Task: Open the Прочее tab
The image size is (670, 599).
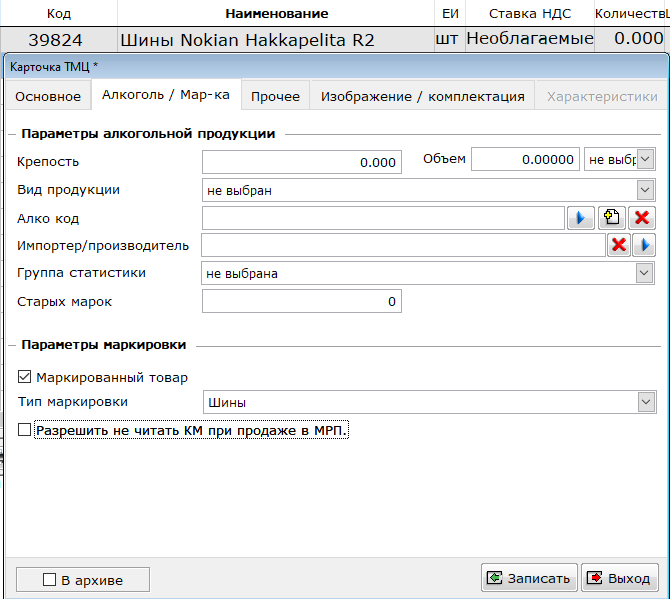Action: [275, 97]
